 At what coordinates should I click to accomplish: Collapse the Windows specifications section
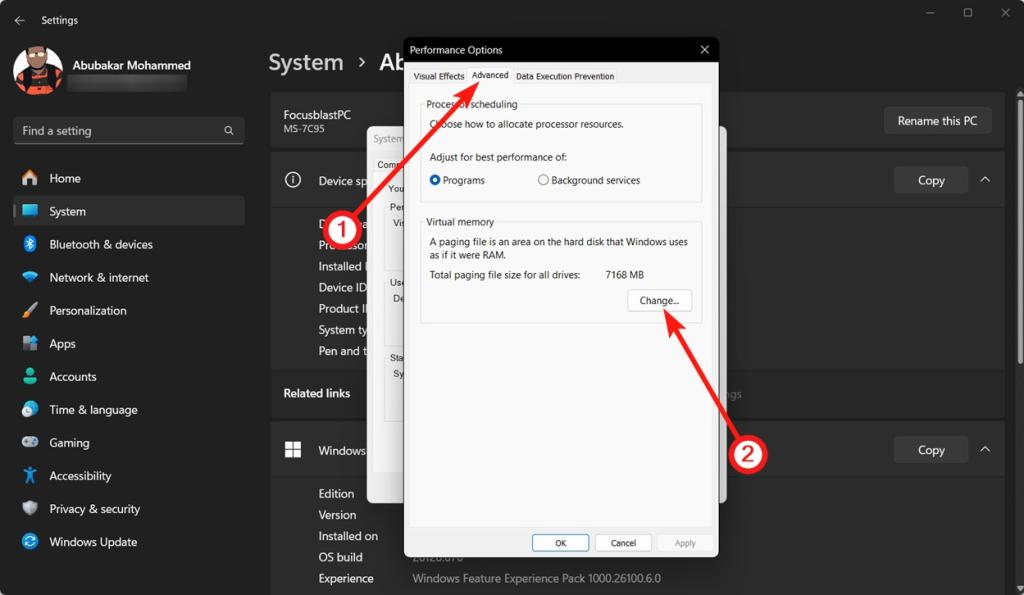[x=985, y=449]
